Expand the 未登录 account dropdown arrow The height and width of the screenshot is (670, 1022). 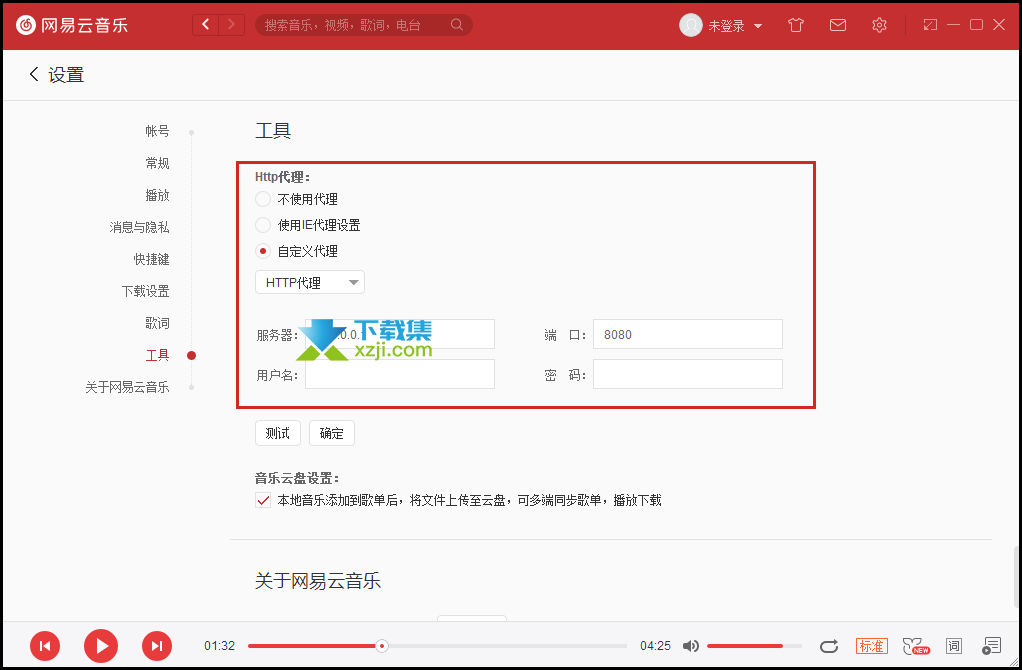(x=757, y=26)
